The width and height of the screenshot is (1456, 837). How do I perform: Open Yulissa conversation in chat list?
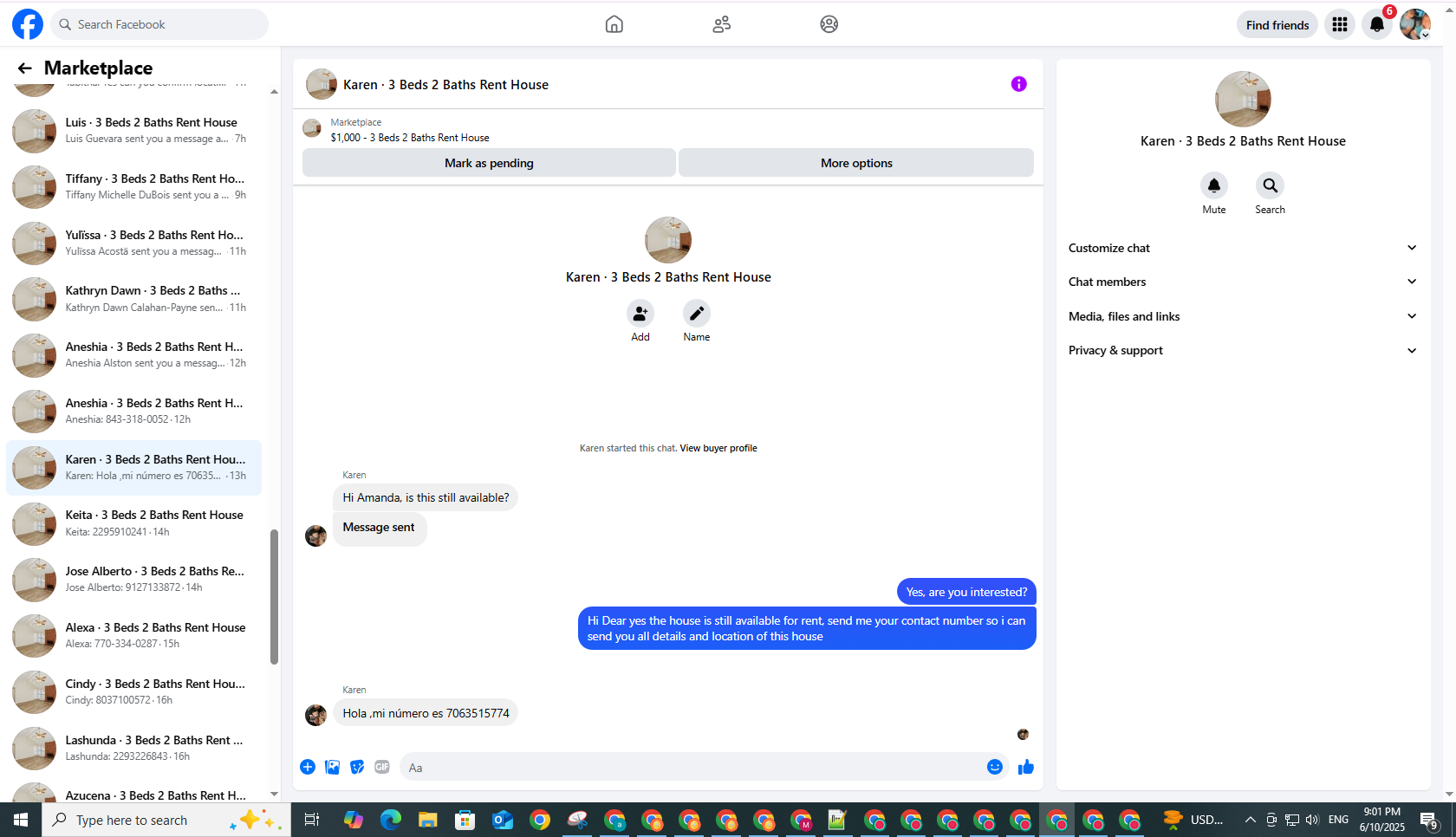[134, 243]
